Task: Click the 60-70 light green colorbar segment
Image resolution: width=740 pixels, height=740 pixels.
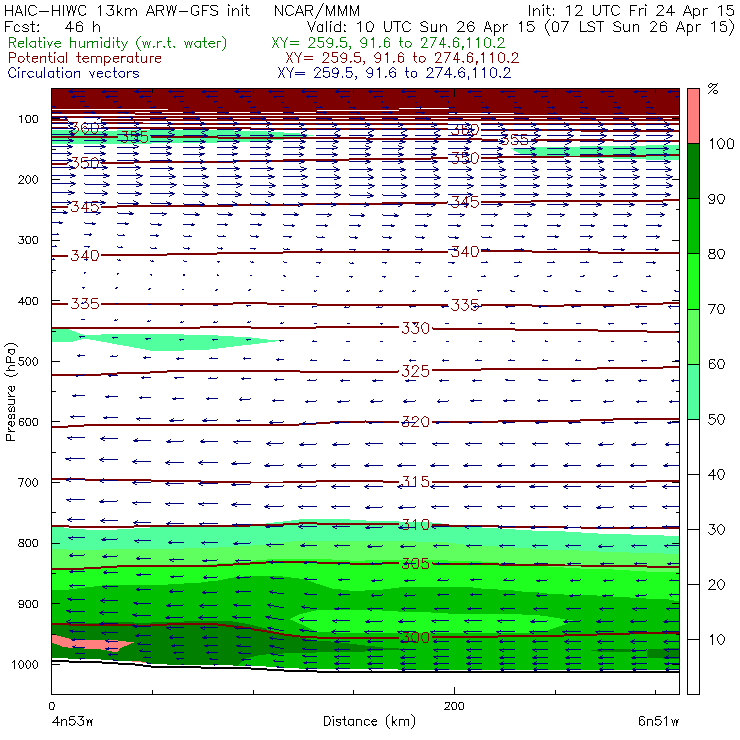Action: (693, 336)
